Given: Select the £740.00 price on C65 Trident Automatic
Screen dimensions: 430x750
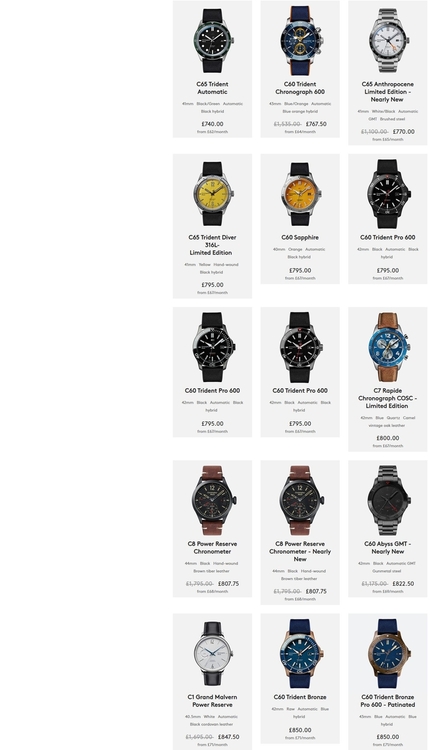Looking at the screenshot, I should pyautogui.click(x=212, y=124).
